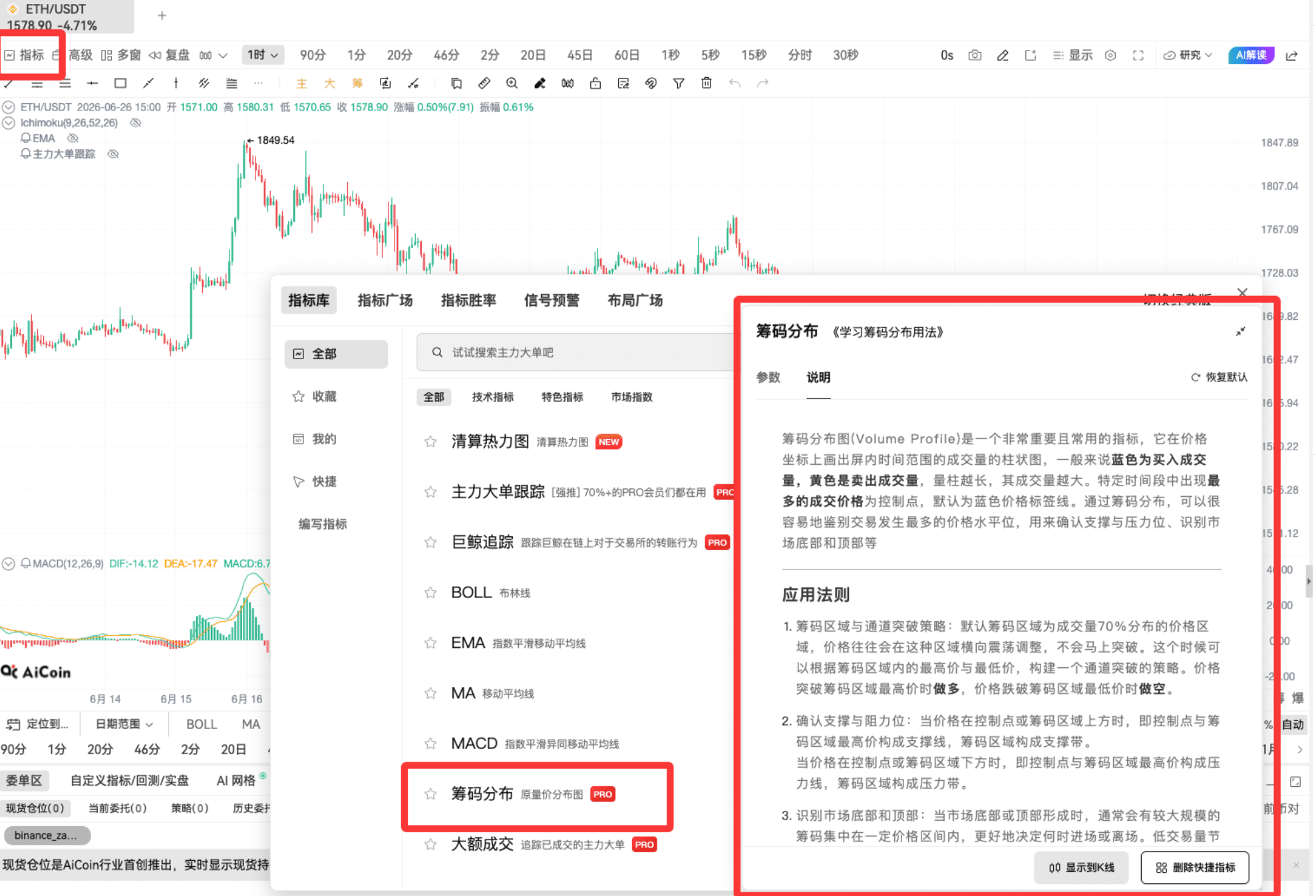
Task: Switch to the 指标胜率 tab
Action: (468, 300)
